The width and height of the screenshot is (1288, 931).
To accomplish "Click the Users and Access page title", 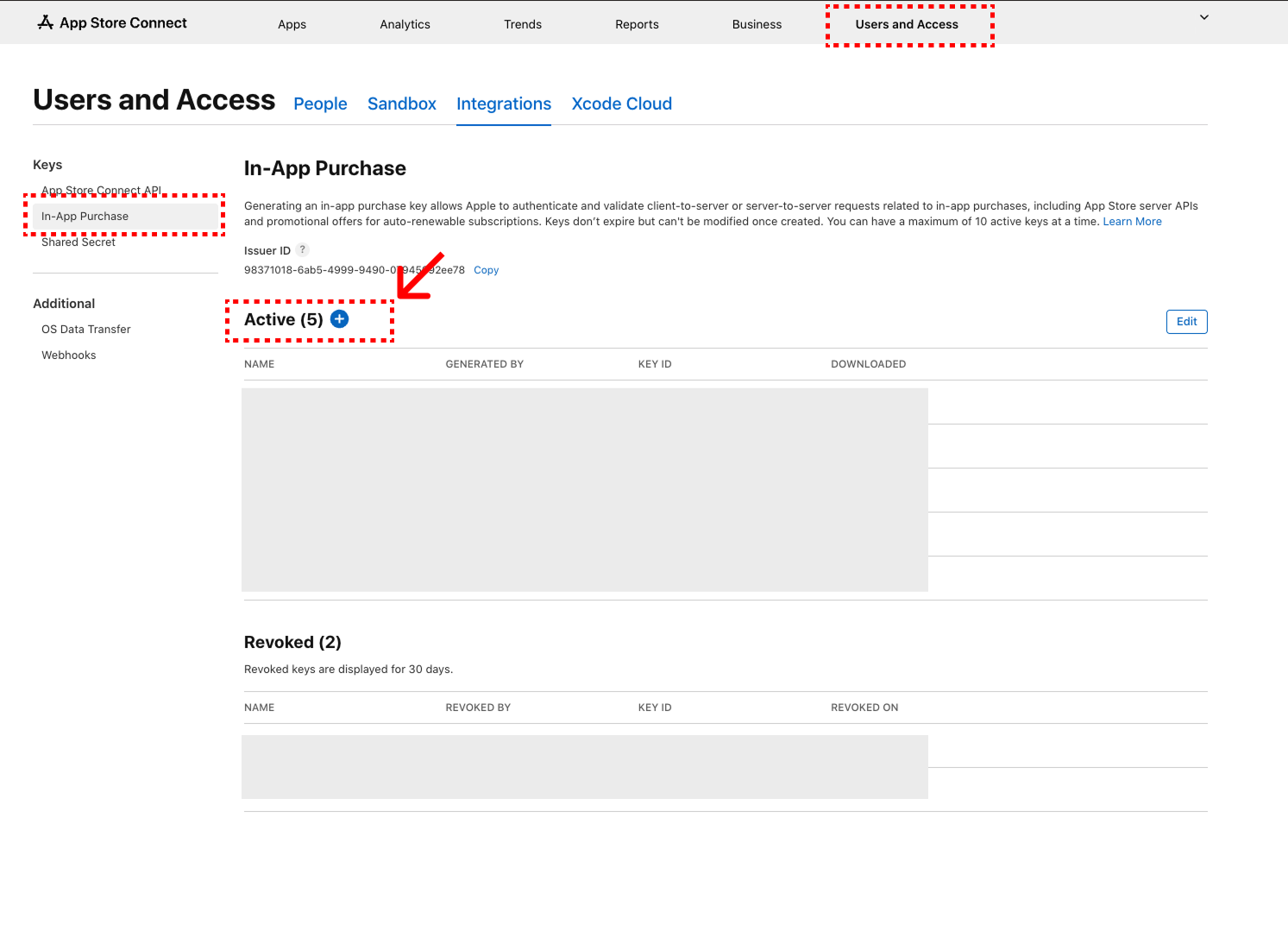I will [154, 100].
